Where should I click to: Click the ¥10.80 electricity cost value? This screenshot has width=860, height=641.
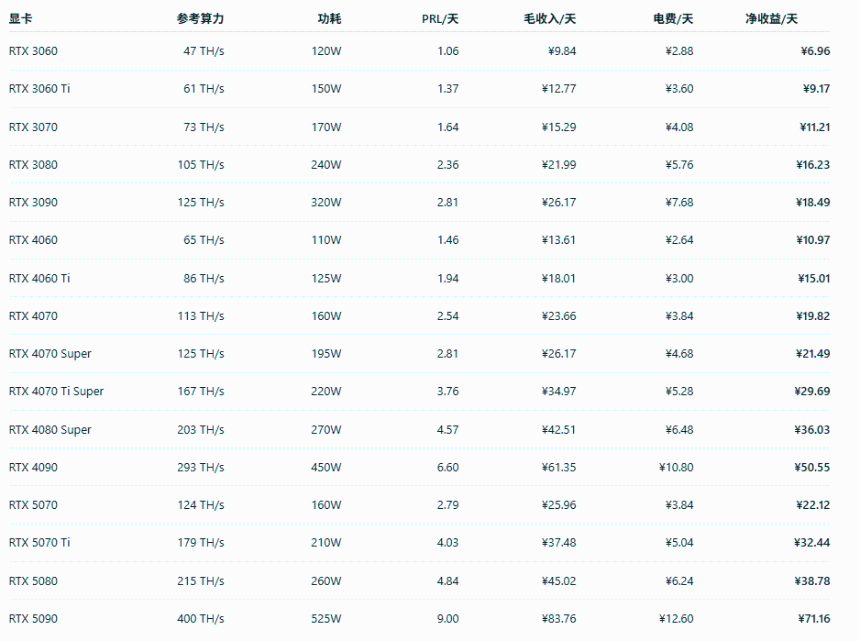676,468
